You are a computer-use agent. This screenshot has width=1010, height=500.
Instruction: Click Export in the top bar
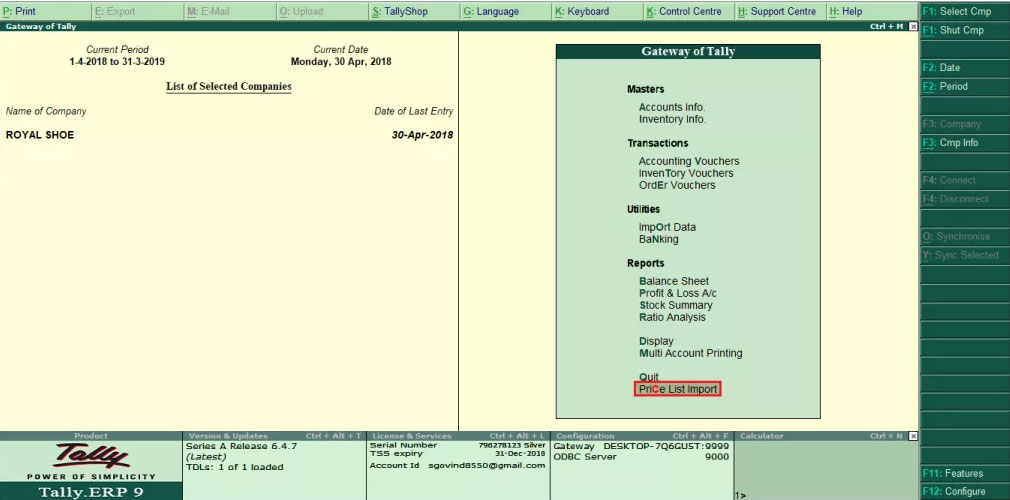[138, 12]
